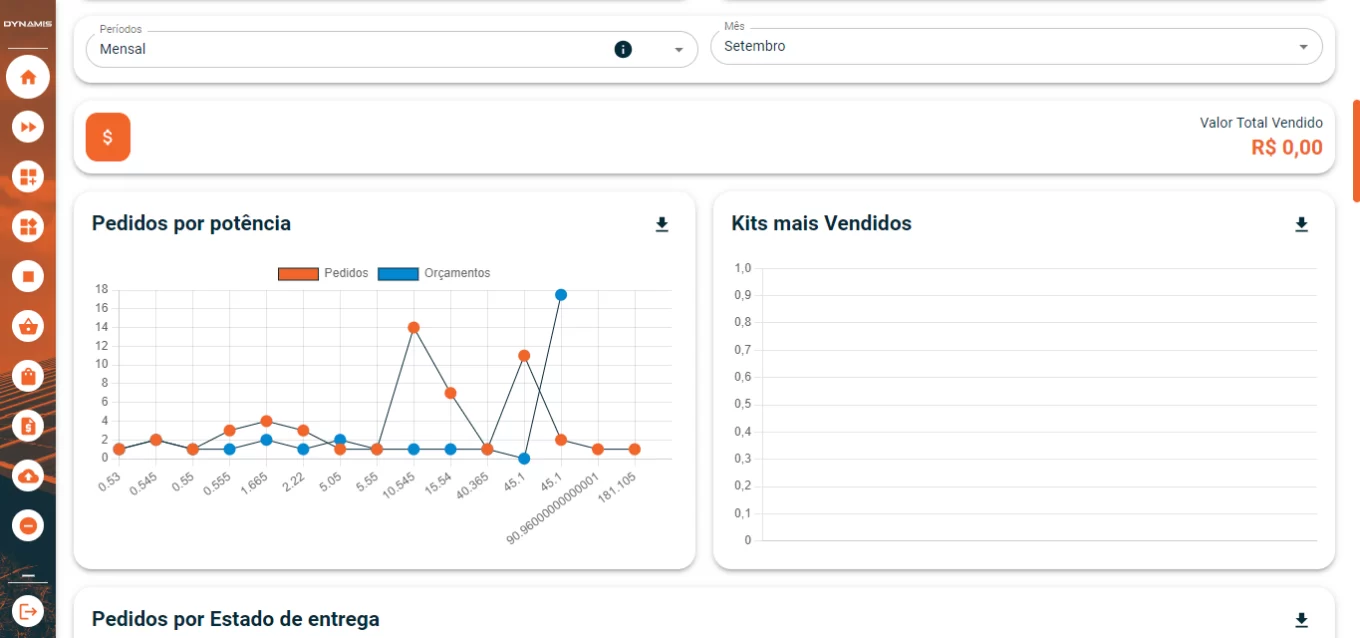The width and height of the screenshot is (1360, 638).
Task: Click the circled minus sidebar icon
Action: tap(28, 525)
